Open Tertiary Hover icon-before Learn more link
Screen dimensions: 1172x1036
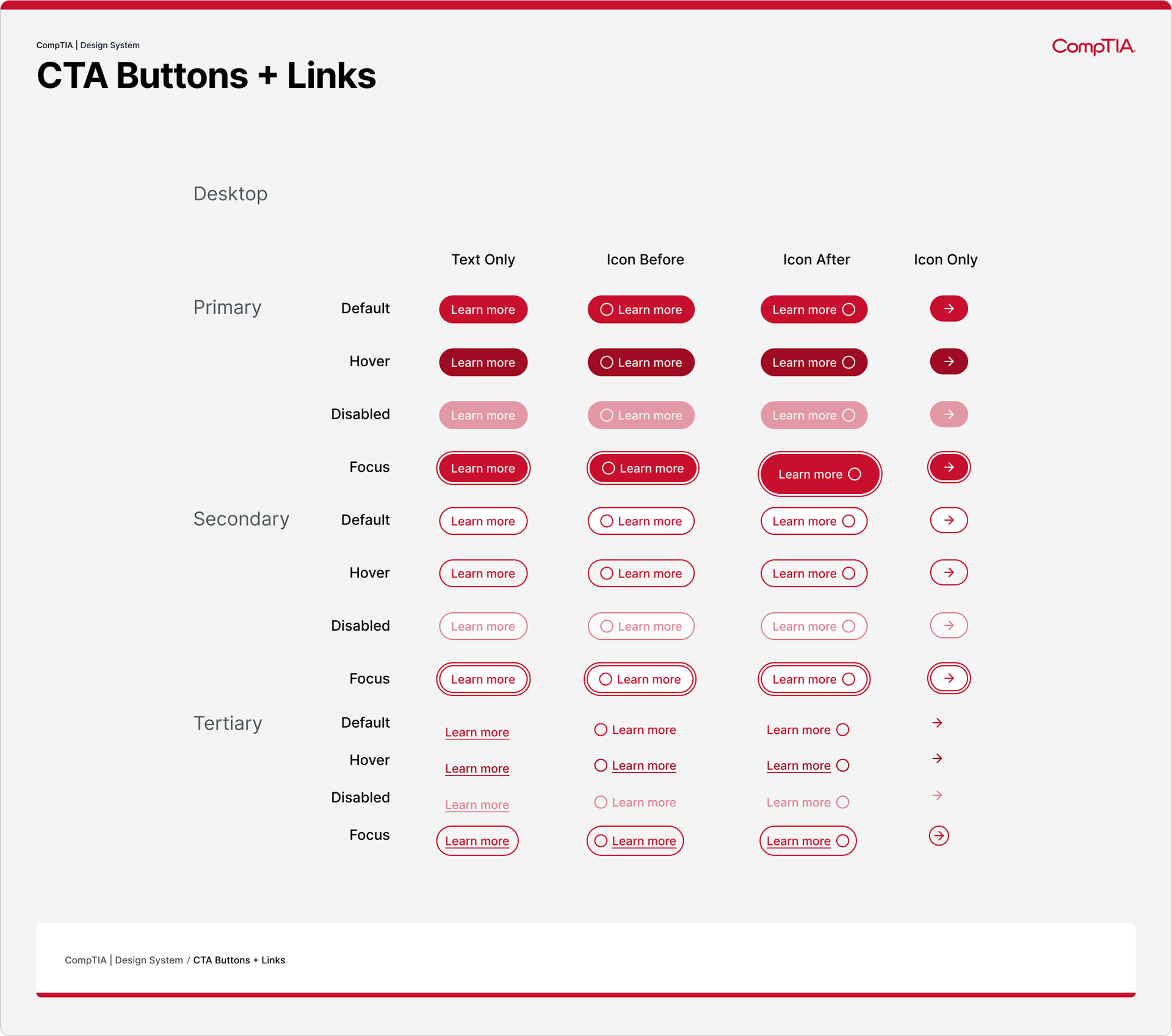click(643, 766)
